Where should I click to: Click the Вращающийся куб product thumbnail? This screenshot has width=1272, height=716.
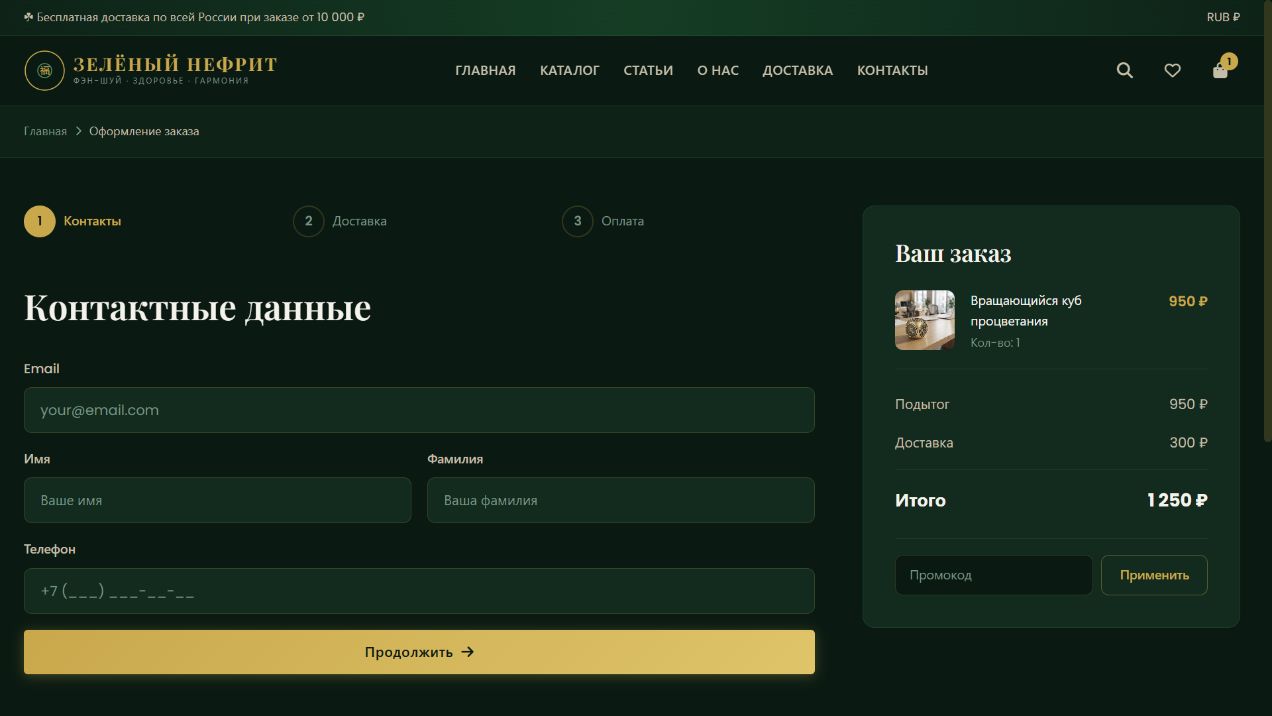(925, 320)
